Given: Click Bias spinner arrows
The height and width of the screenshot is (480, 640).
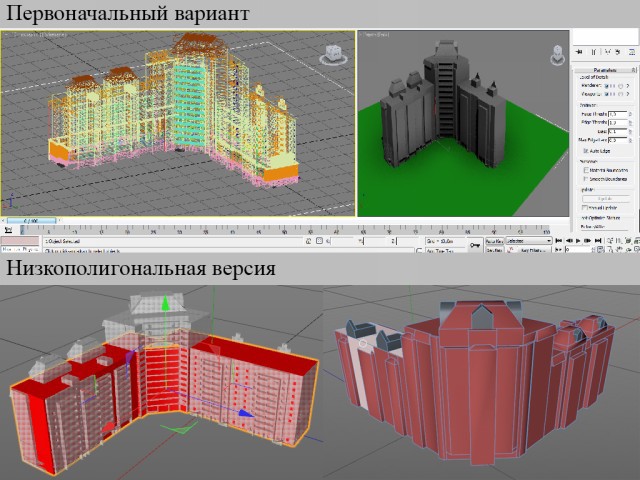Looking at the screenshot, I should 630,131.
